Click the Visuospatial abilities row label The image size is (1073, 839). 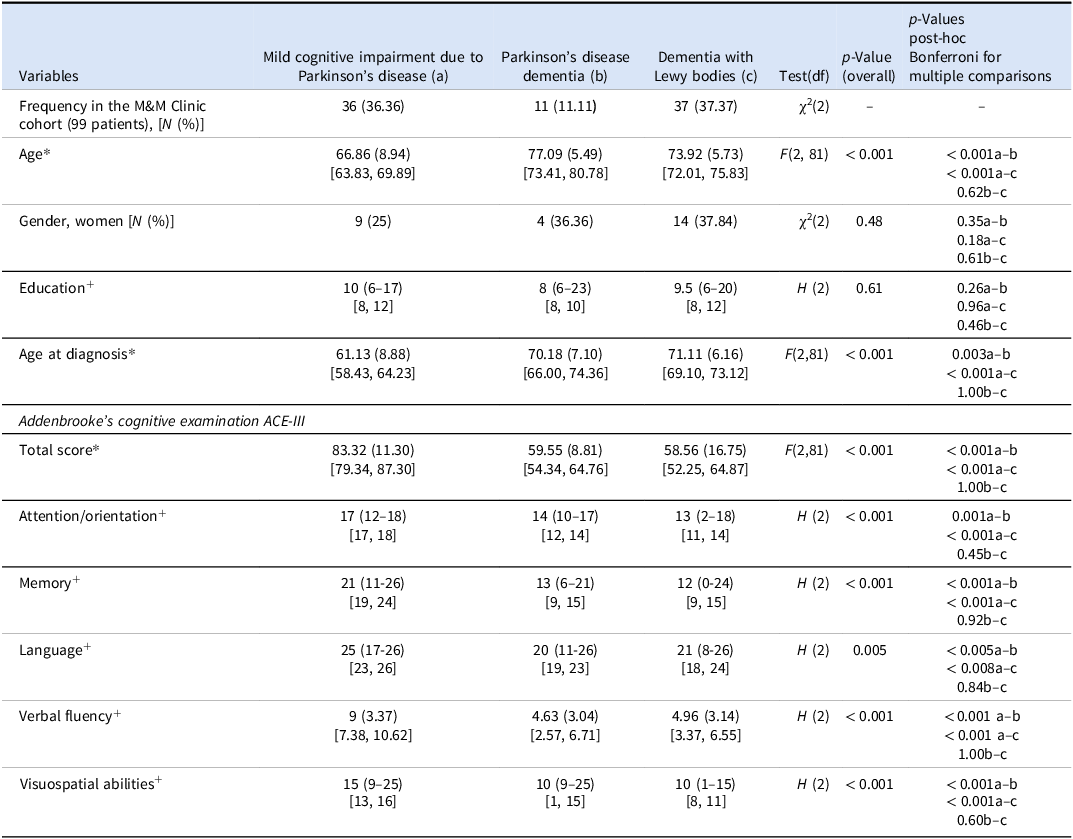[90, 783]
